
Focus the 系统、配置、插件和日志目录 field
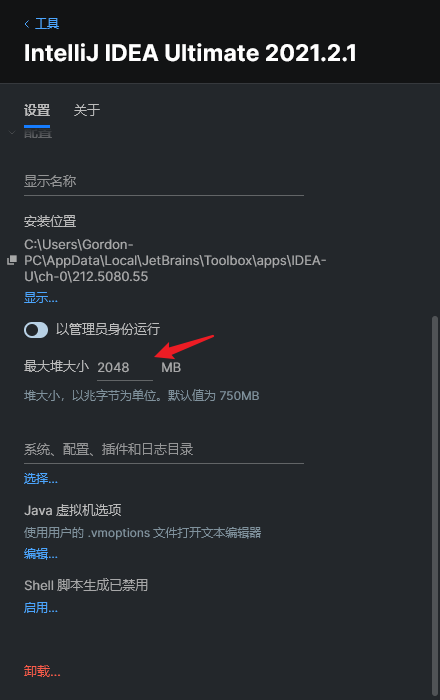[164, 449]
